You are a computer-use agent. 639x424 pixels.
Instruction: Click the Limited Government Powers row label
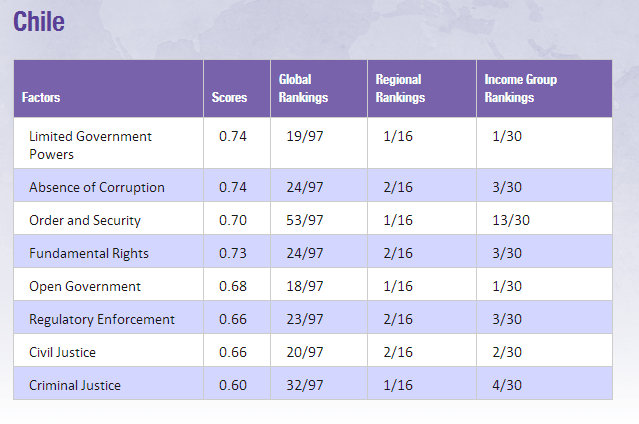pyautogui.click(x=90, y=145)
